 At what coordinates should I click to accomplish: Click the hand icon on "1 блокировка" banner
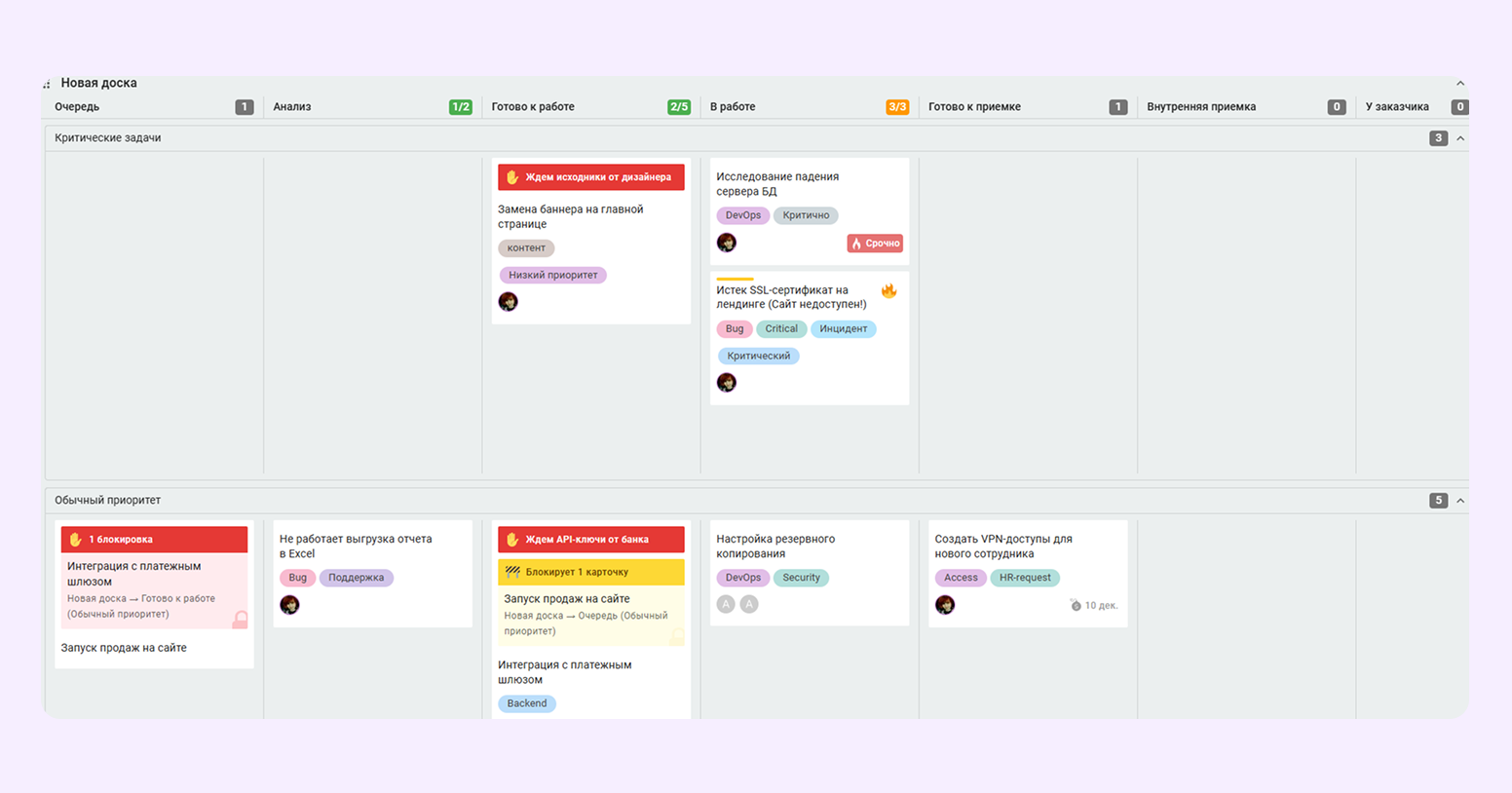pos(75,540)
